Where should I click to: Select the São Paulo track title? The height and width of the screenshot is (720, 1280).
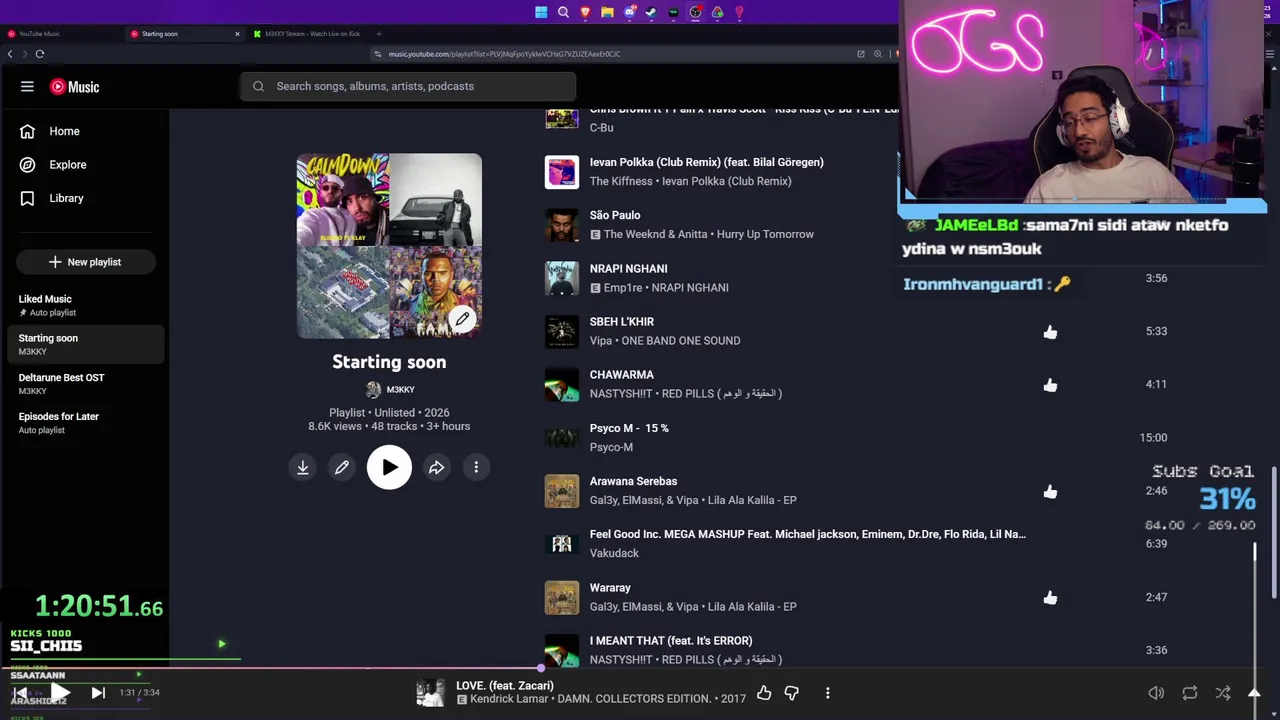click(615, 215)
